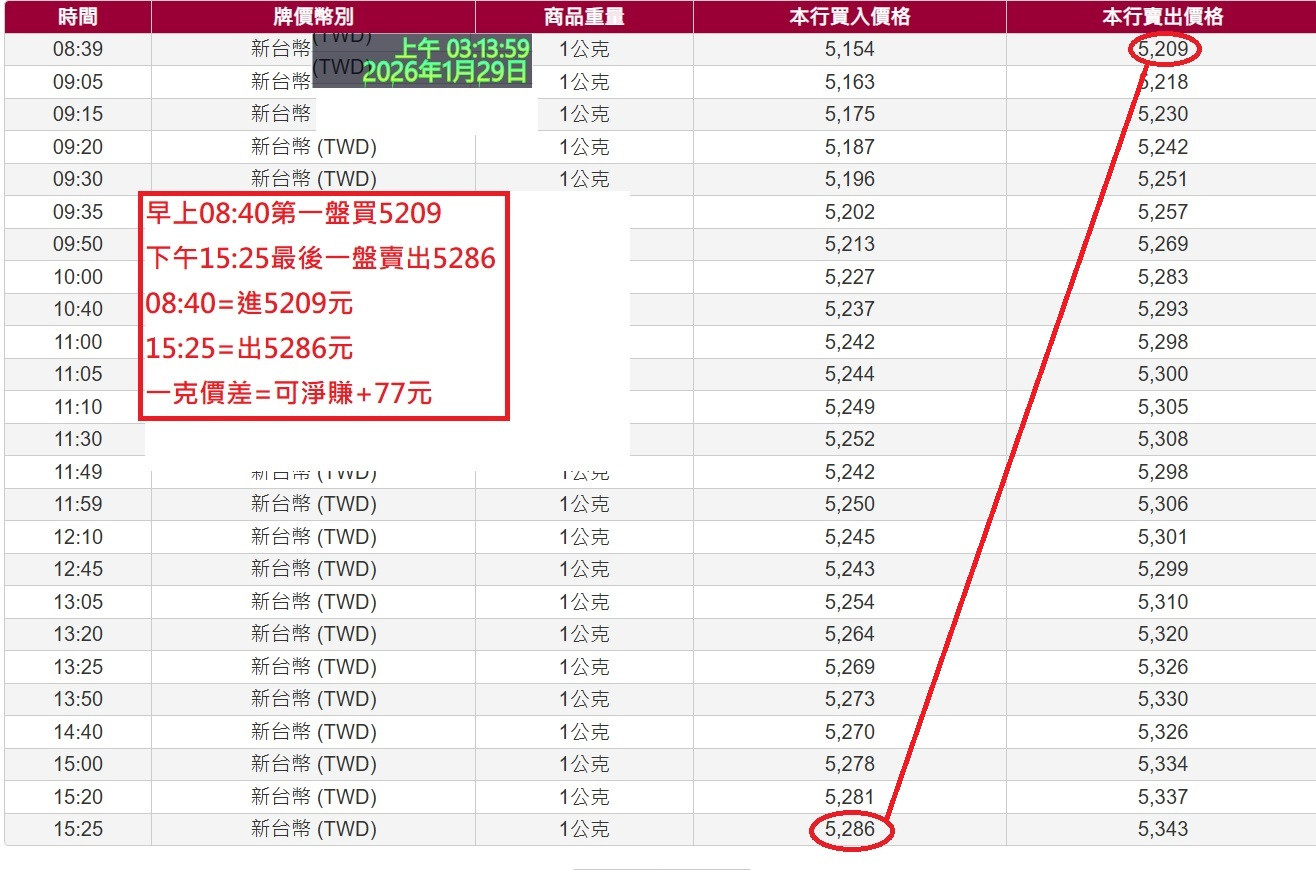Click sell price 5,293 at 10:40
The height and width of the screenshot is (870, 1316).
[1163, 309]
